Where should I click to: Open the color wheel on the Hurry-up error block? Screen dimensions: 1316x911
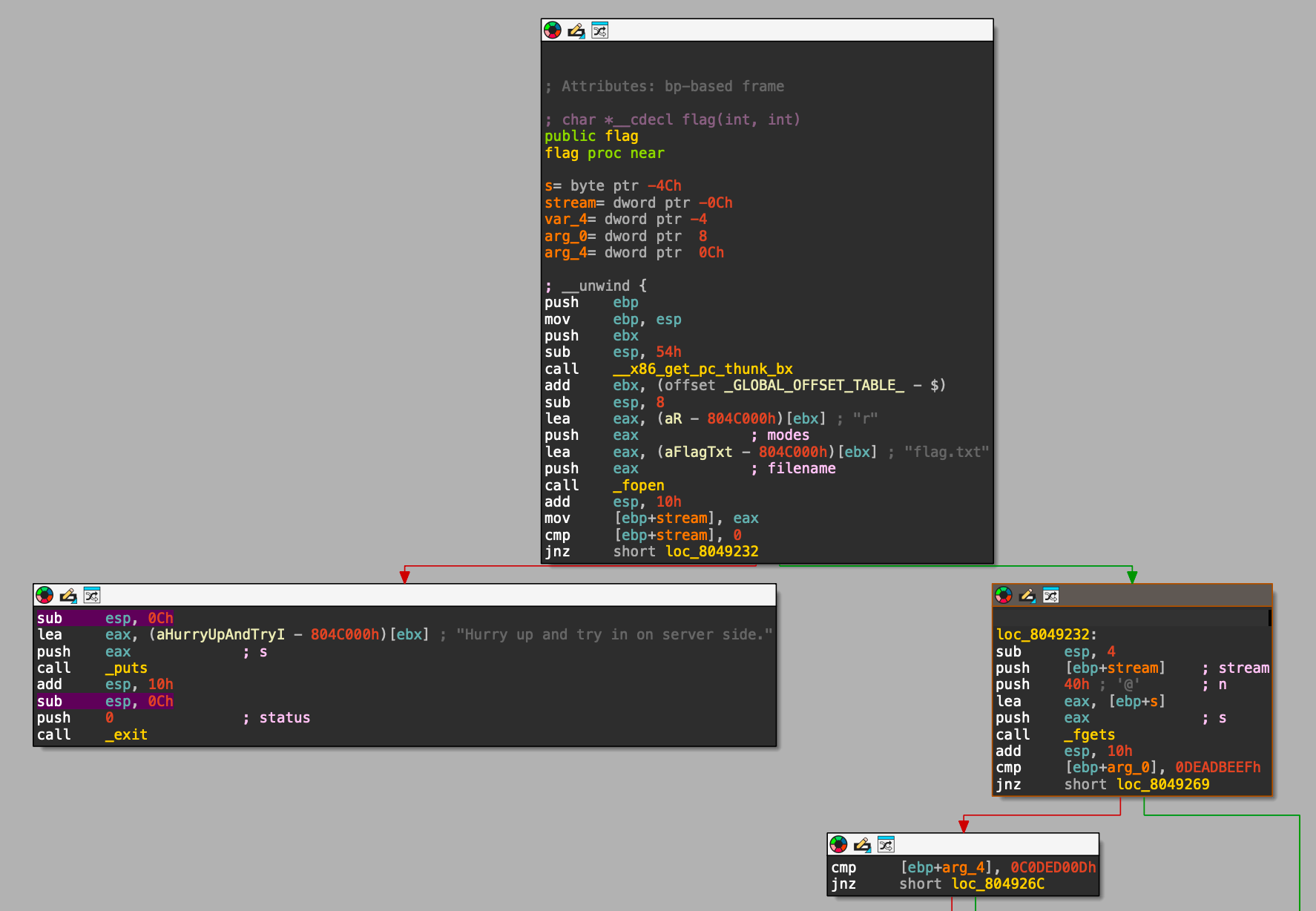click(45, 595)
